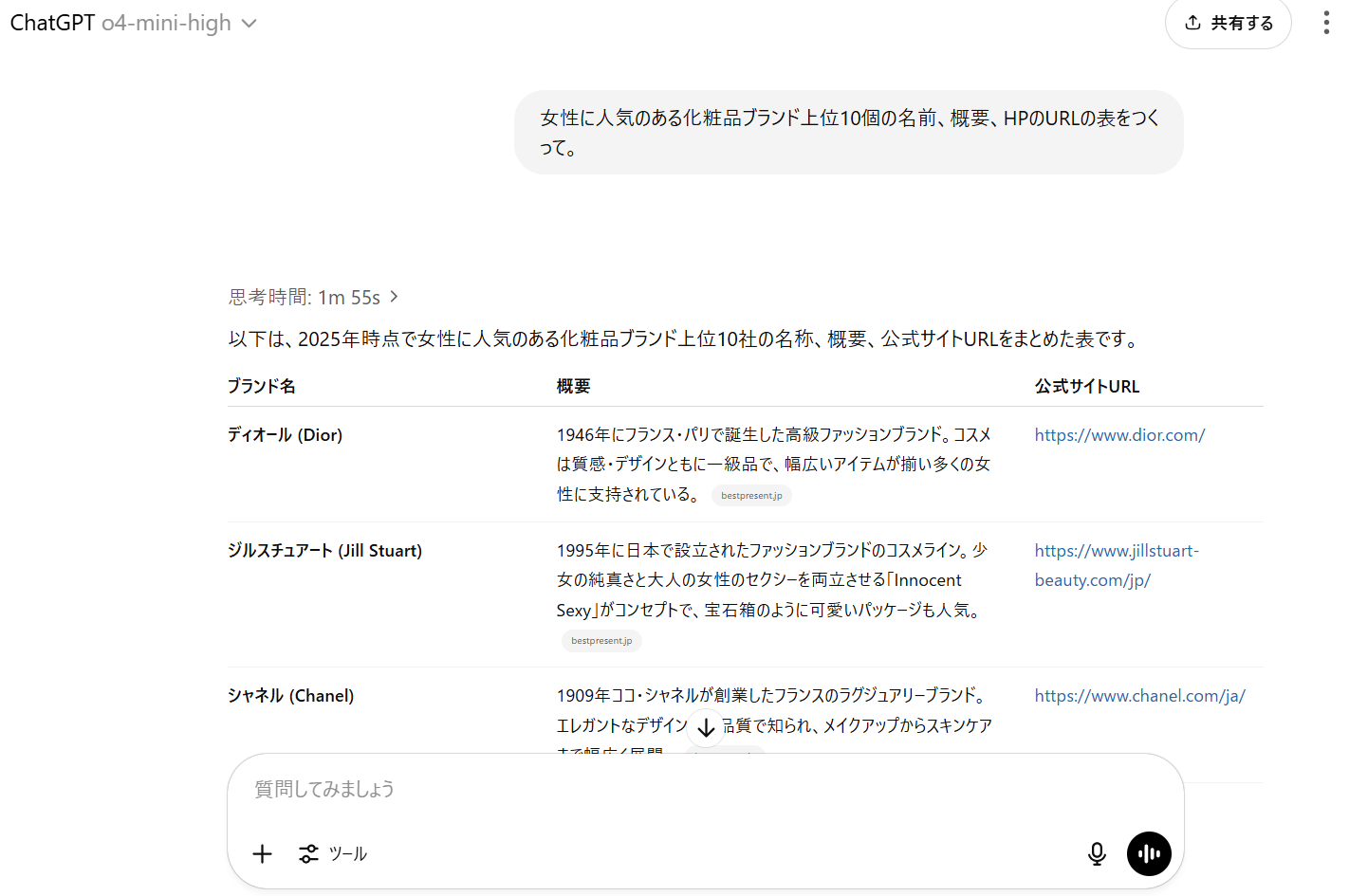Click the share icon next to 共有する
The height and width of the screenshot is (896, 1349).
click(1192, 23)
